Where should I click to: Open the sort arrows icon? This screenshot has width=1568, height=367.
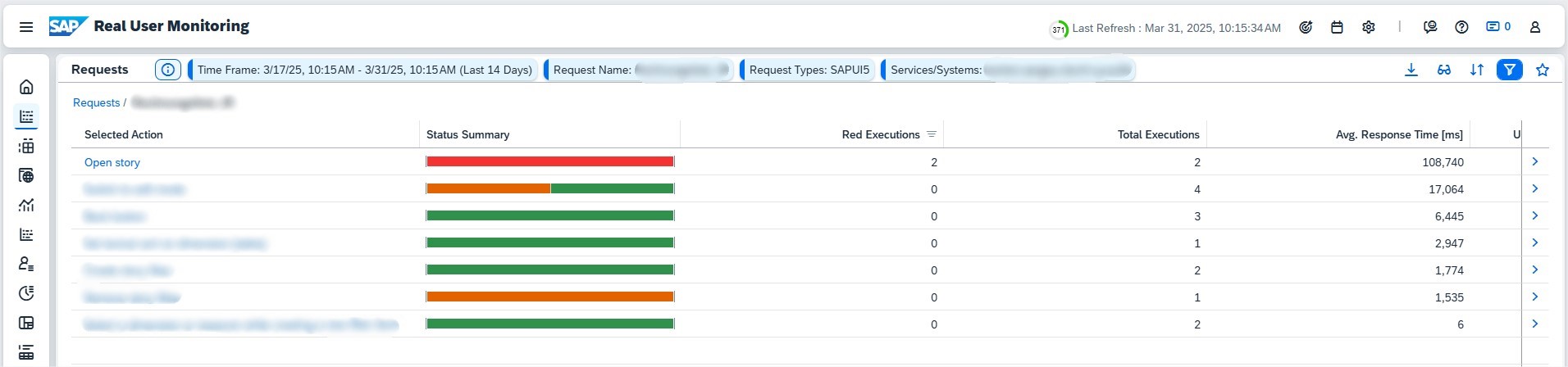pyautogui.click(x=1476, y=70)
